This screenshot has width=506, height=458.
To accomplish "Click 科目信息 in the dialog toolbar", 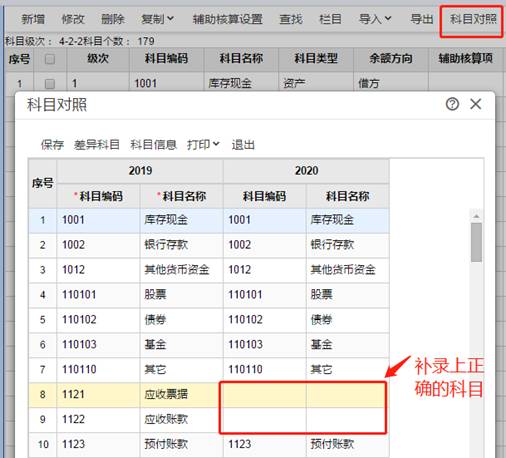I will point(153,145).
